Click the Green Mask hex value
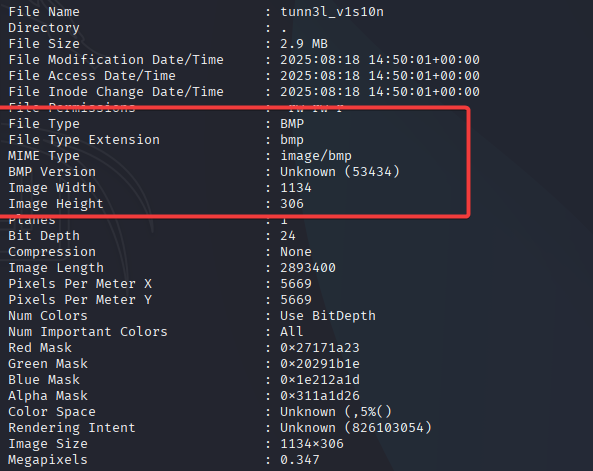This screenshot has width=593, height=471. click(320, 364)
